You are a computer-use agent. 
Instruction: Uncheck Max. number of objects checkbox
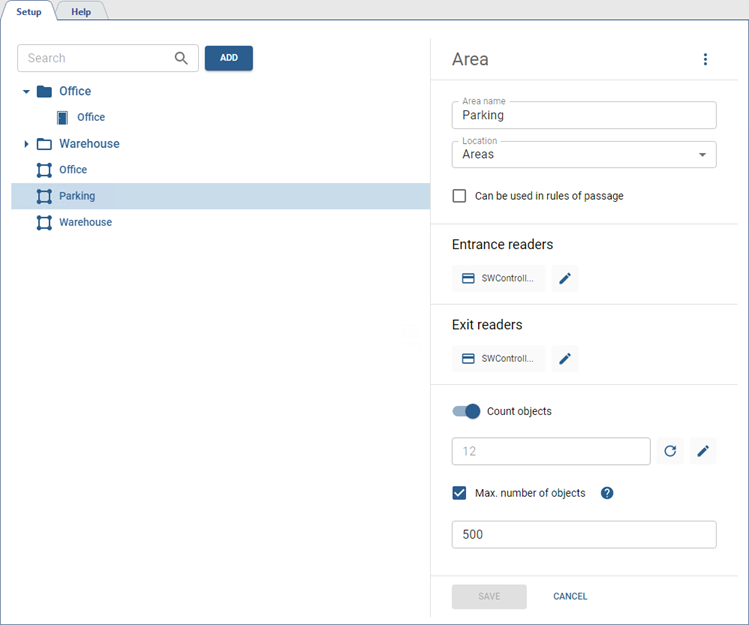(x=460, y=493)
